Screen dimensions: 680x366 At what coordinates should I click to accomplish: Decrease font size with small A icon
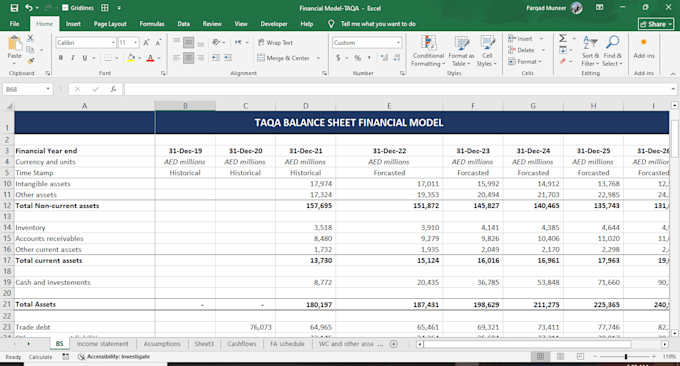[x=158, y=42]
